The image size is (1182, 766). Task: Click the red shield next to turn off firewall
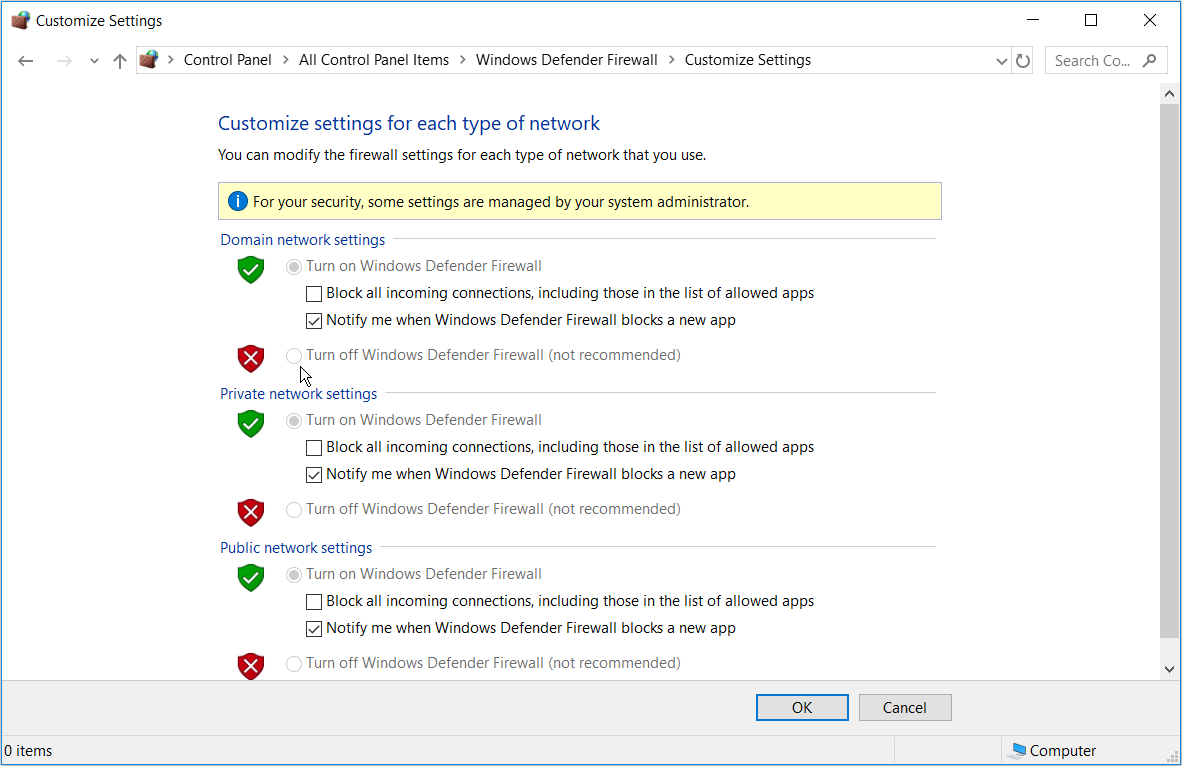[250, 357]
